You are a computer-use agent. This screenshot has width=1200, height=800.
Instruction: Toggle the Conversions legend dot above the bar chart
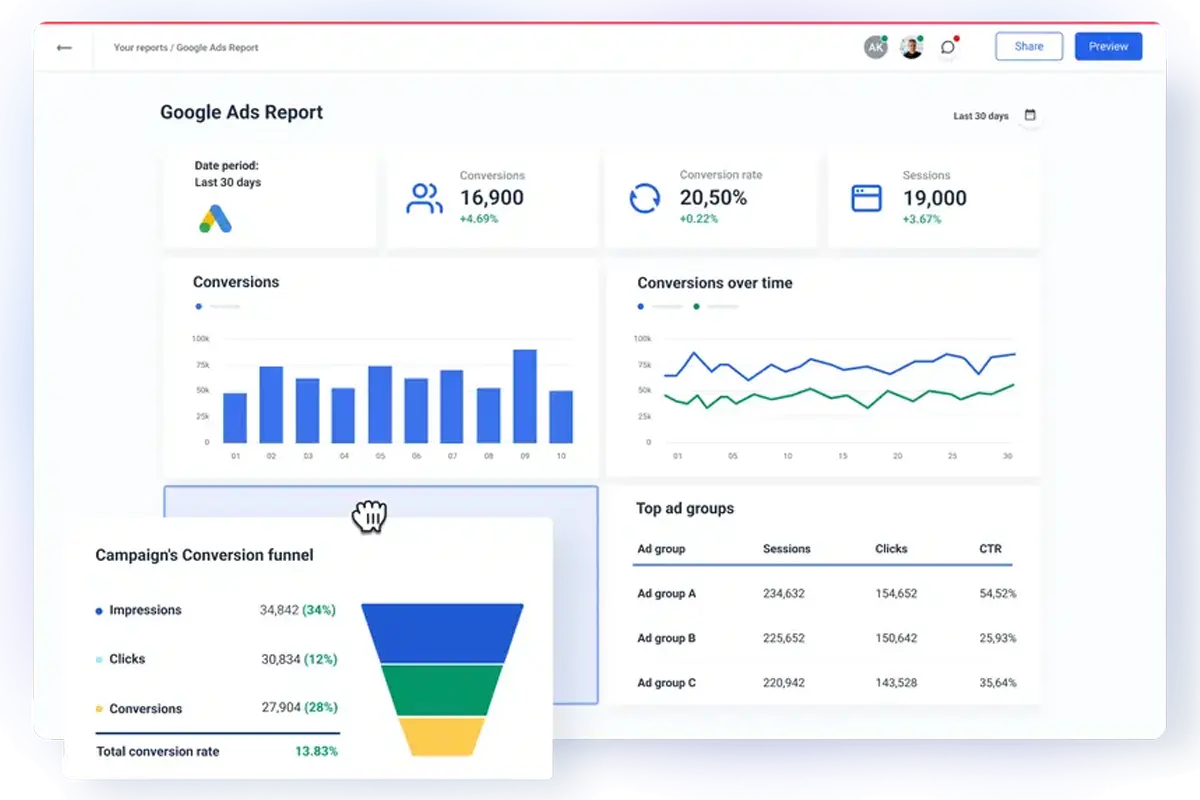(x=198, y=307)
